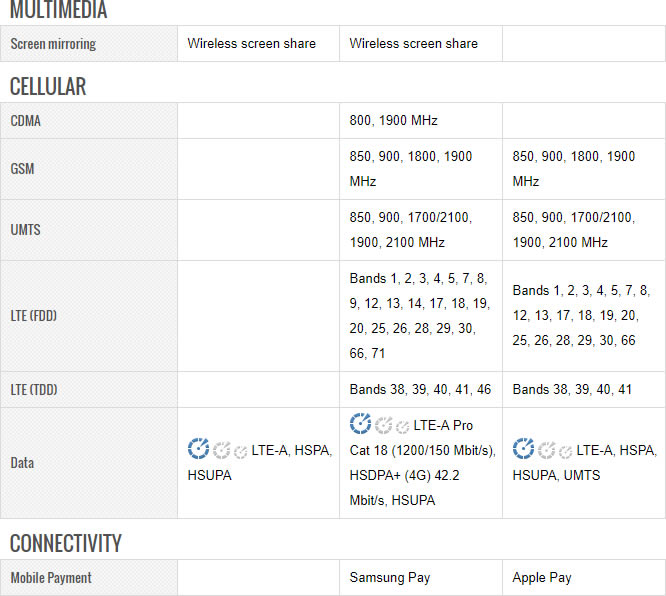Click the 800, 1900 MHz CDMA value

tap(394, 121)
